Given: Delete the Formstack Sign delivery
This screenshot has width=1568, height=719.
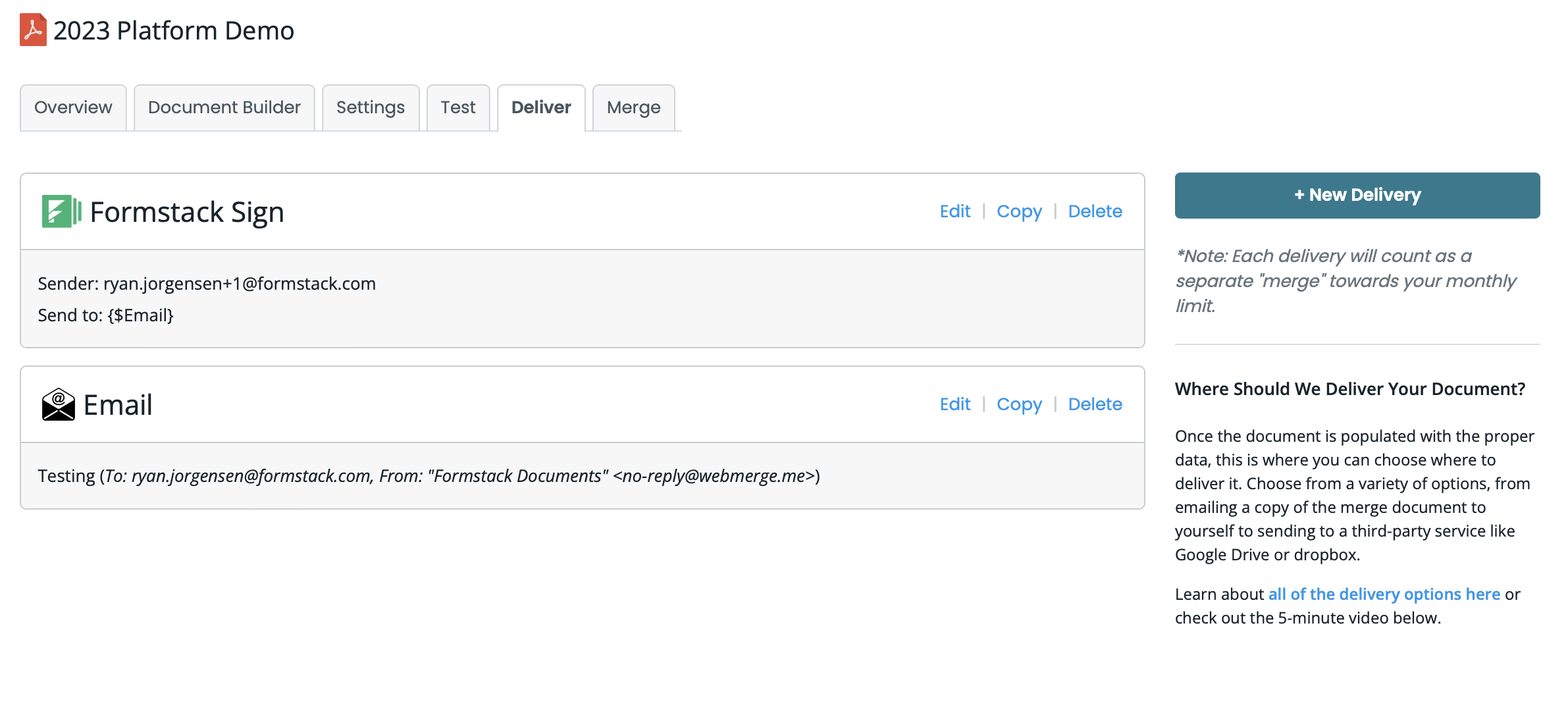Looking at the screenshot, I should tap(1095, 211).
